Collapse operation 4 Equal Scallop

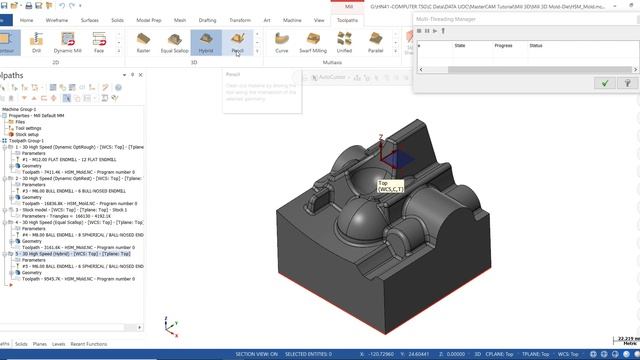[5, 222]
